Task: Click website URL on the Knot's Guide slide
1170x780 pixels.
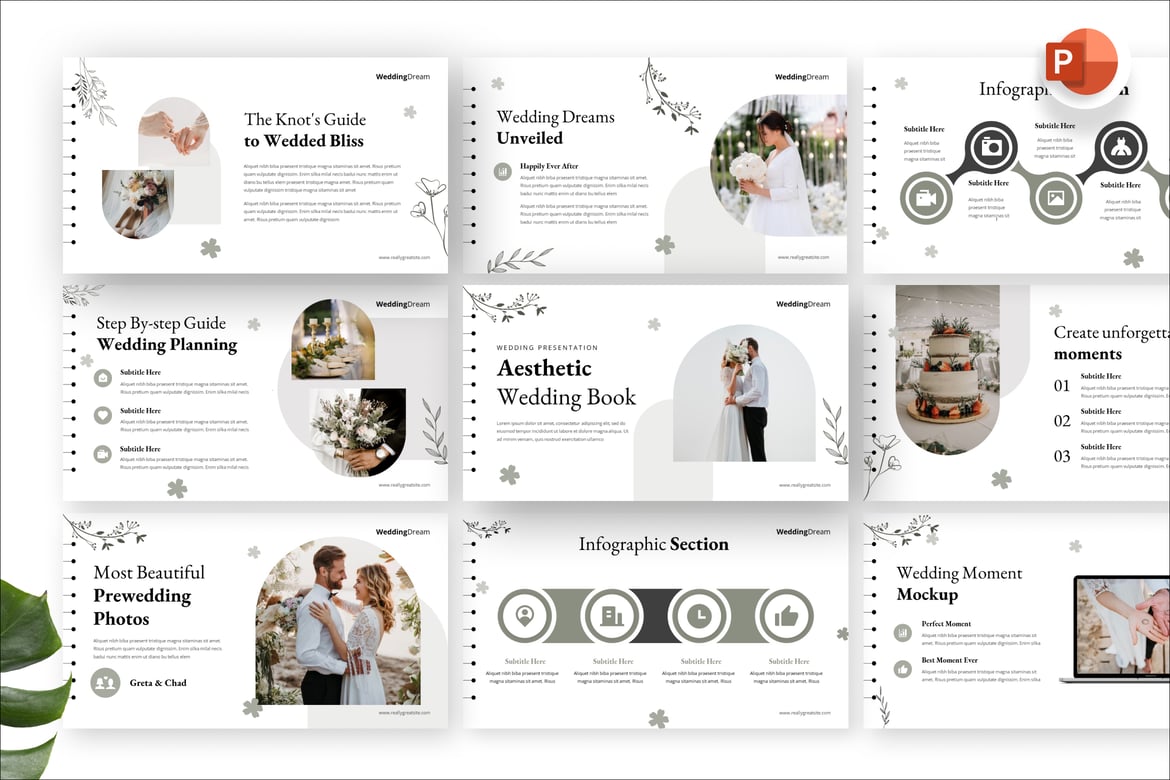Action: click(x=404, y=258)
